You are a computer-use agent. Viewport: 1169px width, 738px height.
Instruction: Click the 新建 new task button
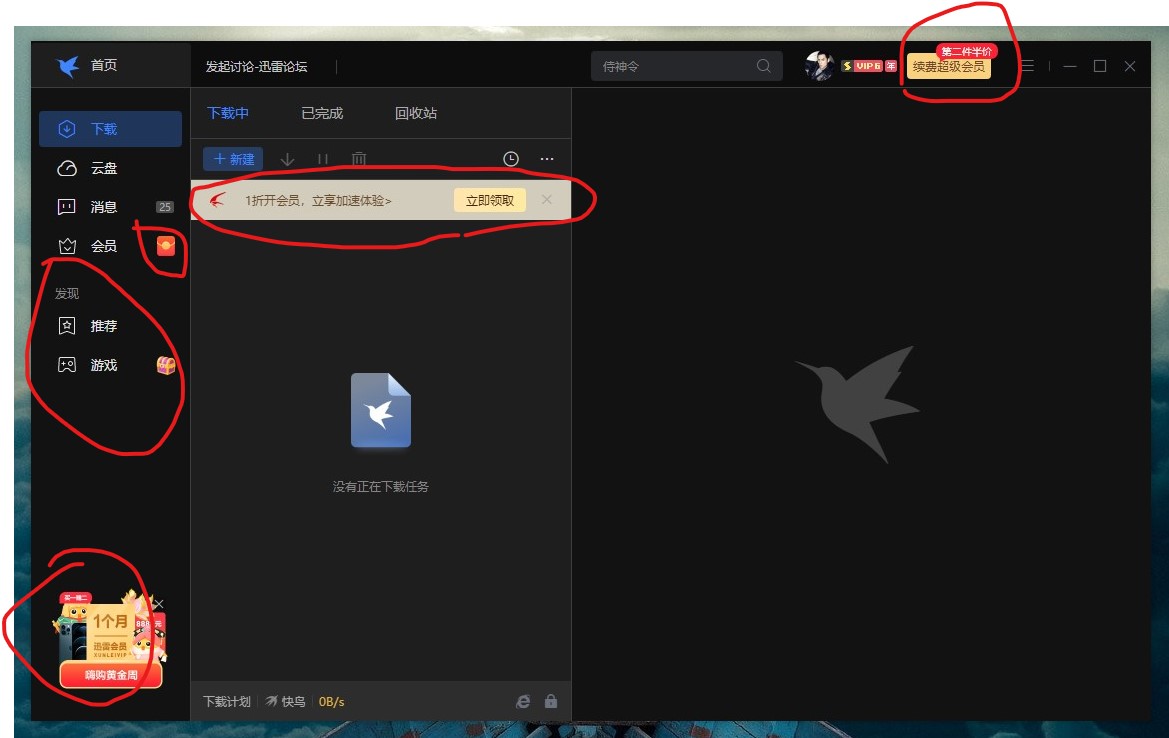click(233, 159)
